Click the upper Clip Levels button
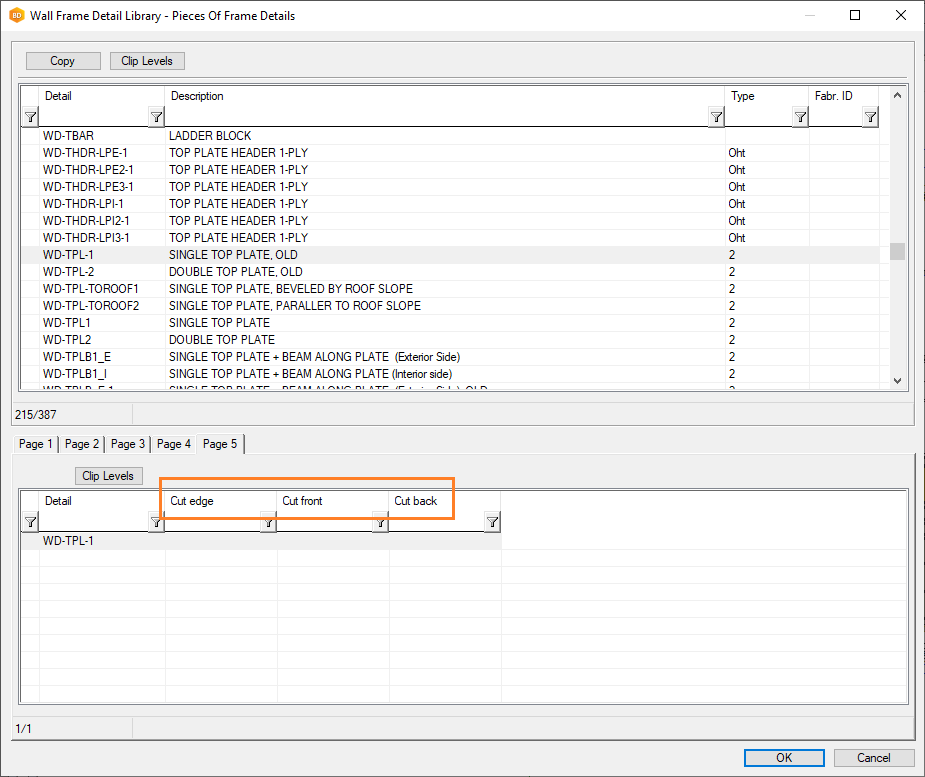 pyautogui.click(x=147, y=61)
